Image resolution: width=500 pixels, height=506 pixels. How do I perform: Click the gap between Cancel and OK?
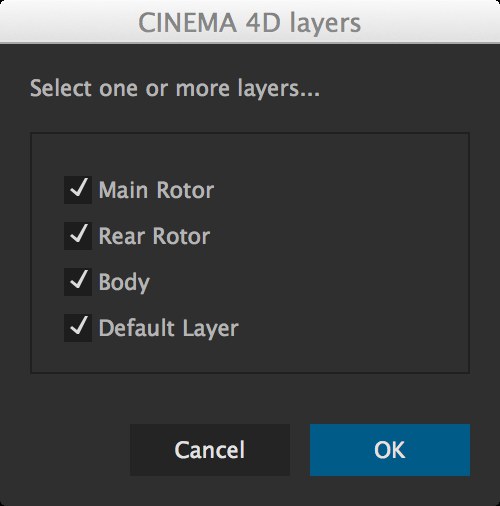300,450
